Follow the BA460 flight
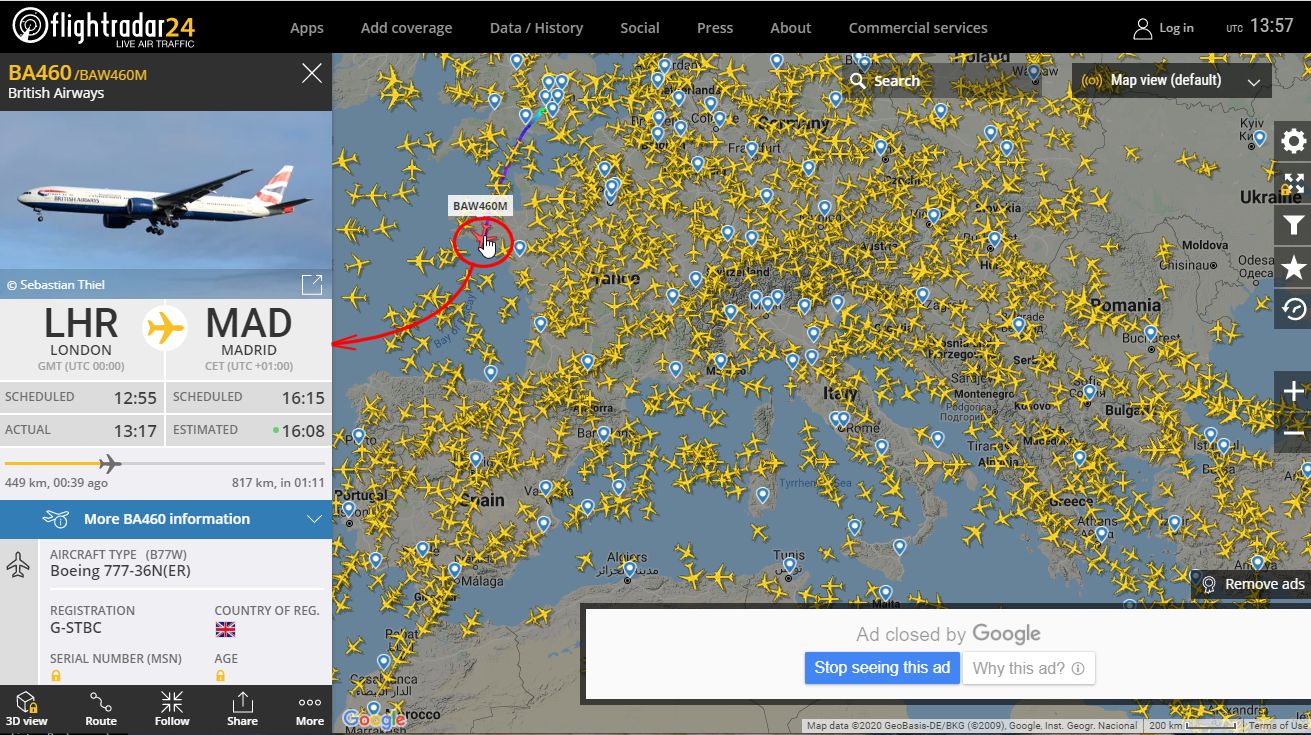Image resolution: width=1311 pixels, height=735 pixels. (x=172, y=709)
